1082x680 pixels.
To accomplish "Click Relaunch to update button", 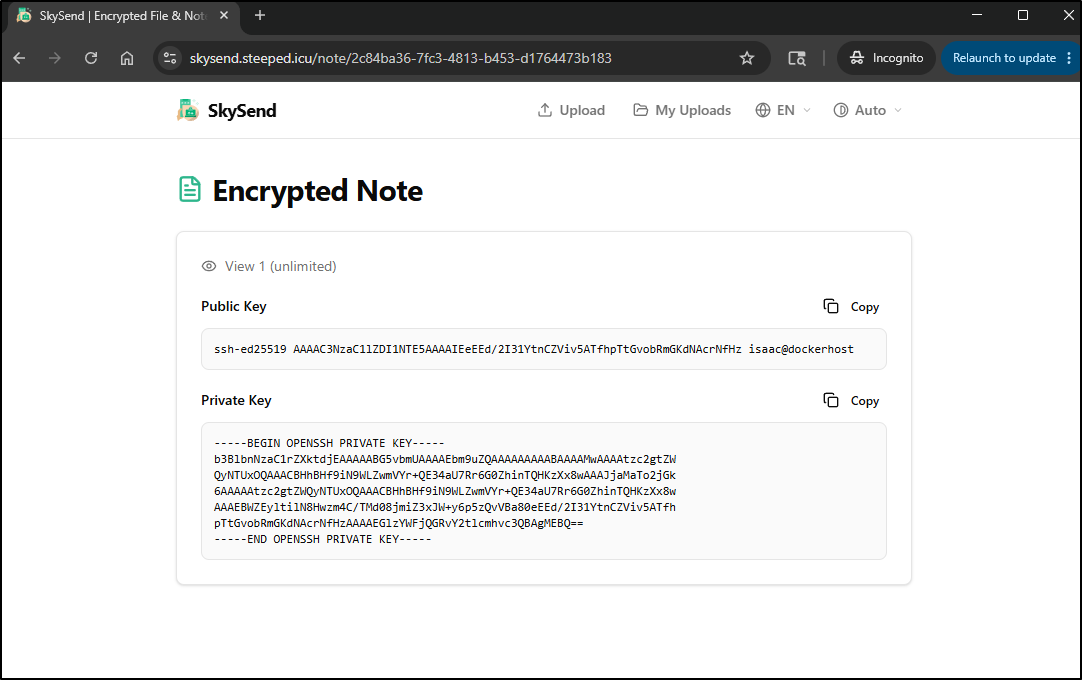I will tap(1004, 58).
